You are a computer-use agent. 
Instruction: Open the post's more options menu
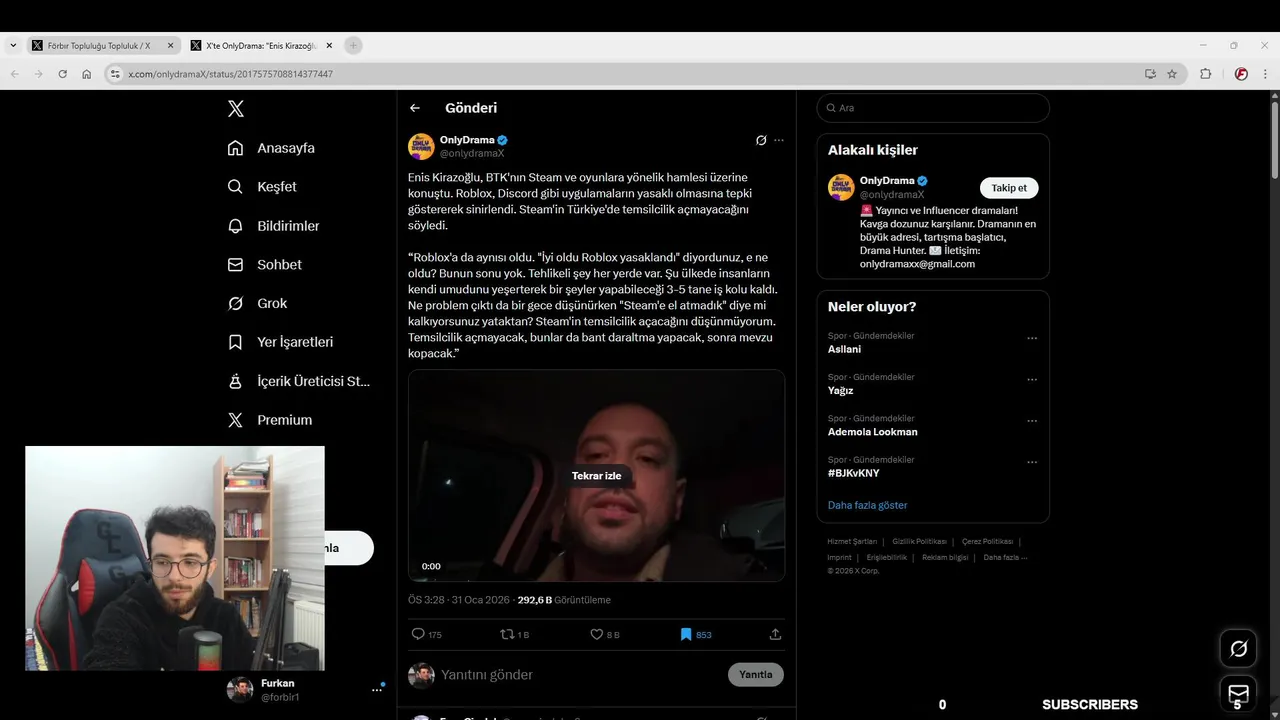(779, 140)
